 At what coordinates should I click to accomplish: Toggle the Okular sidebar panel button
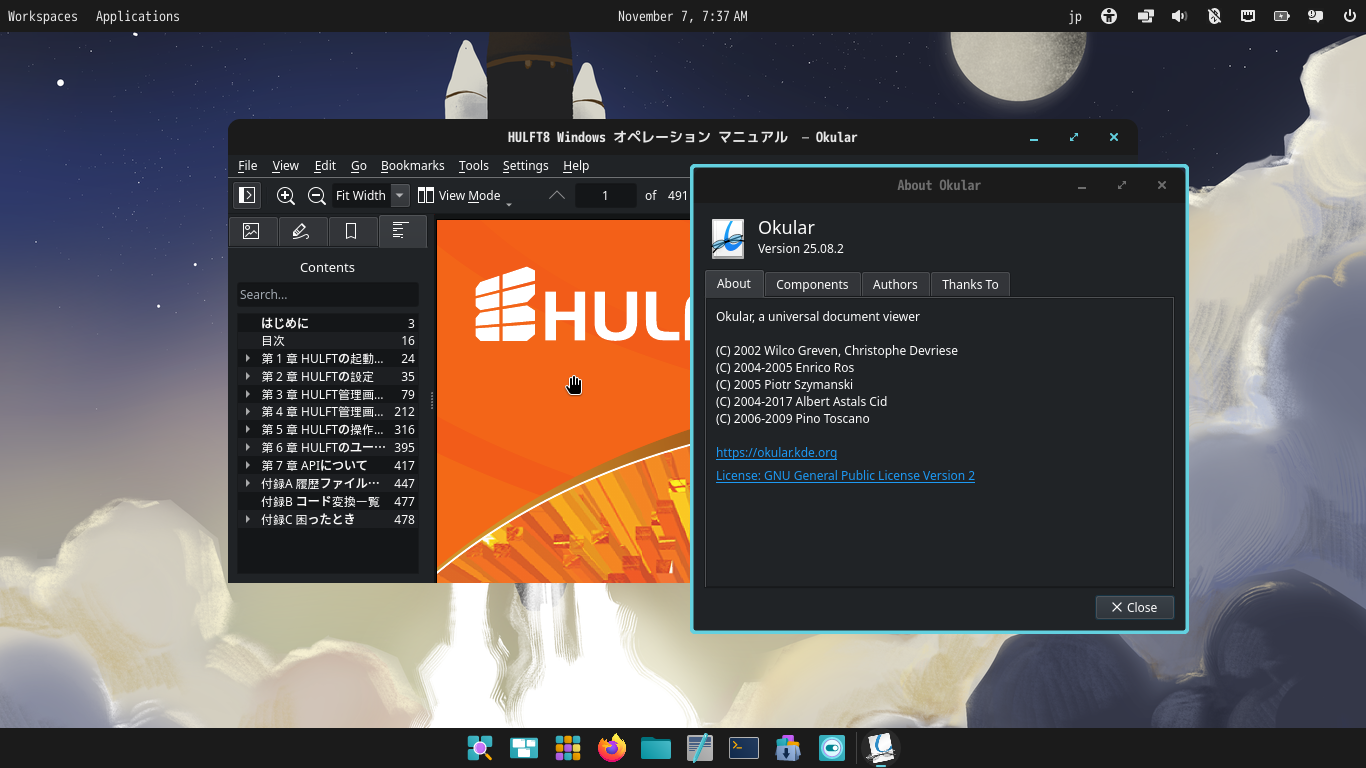[247, 195]
